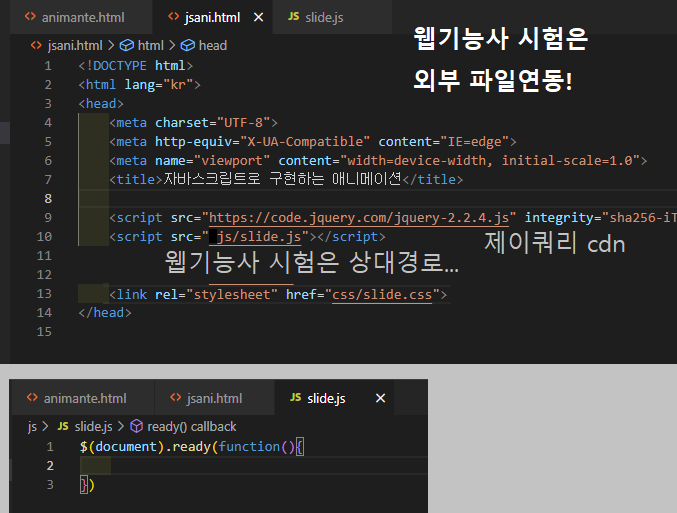Image resolution: width=677 pixels, height=513 pixels.
Task: Click JS file icon on bottom slide.js tab
Action: [x=296, y=397]
